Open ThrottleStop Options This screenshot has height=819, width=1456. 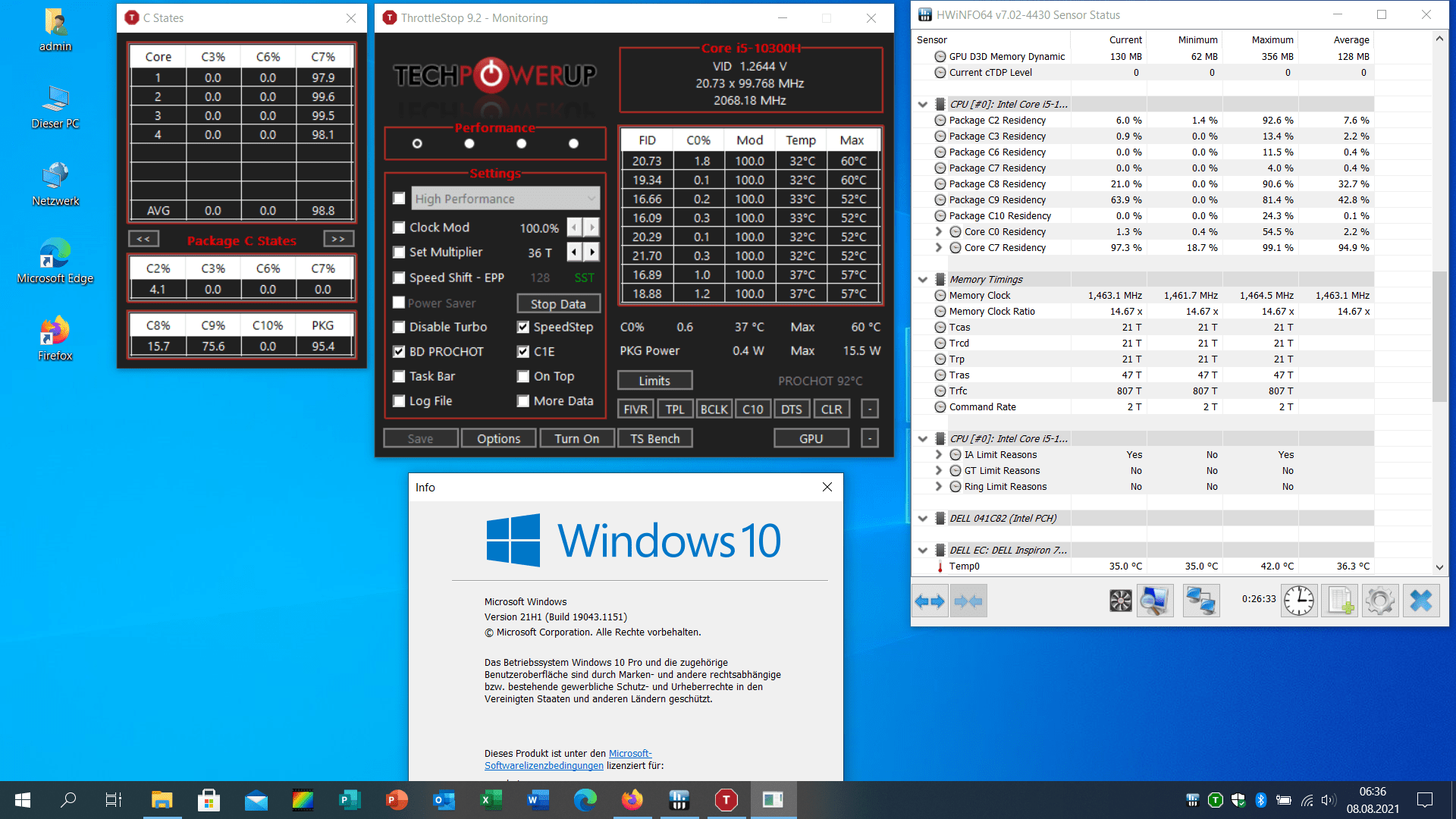click(498, 438)
